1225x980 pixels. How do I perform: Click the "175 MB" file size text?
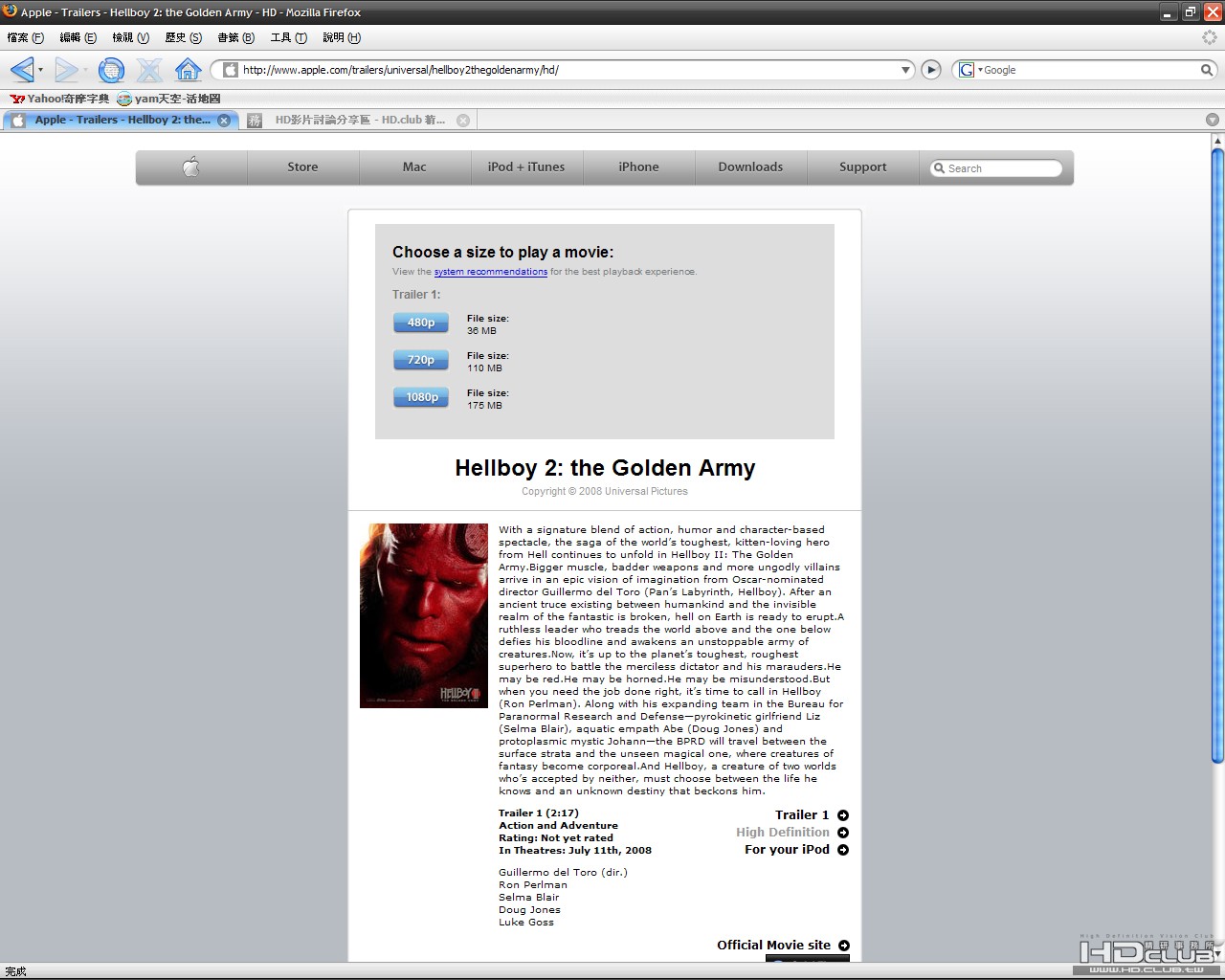pyautogui.click(x=484, y=406)
